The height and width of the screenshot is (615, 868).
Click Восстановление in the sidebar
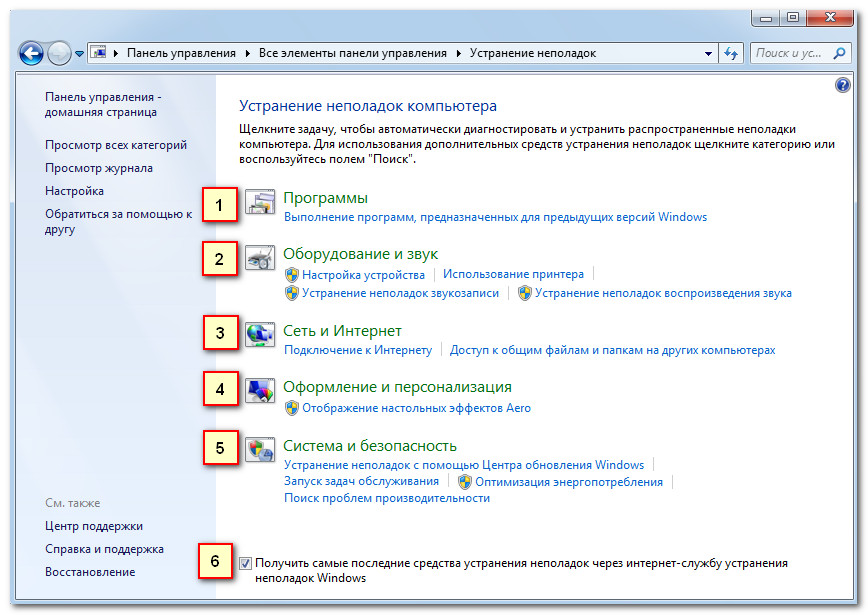click(x=90, y=572)
